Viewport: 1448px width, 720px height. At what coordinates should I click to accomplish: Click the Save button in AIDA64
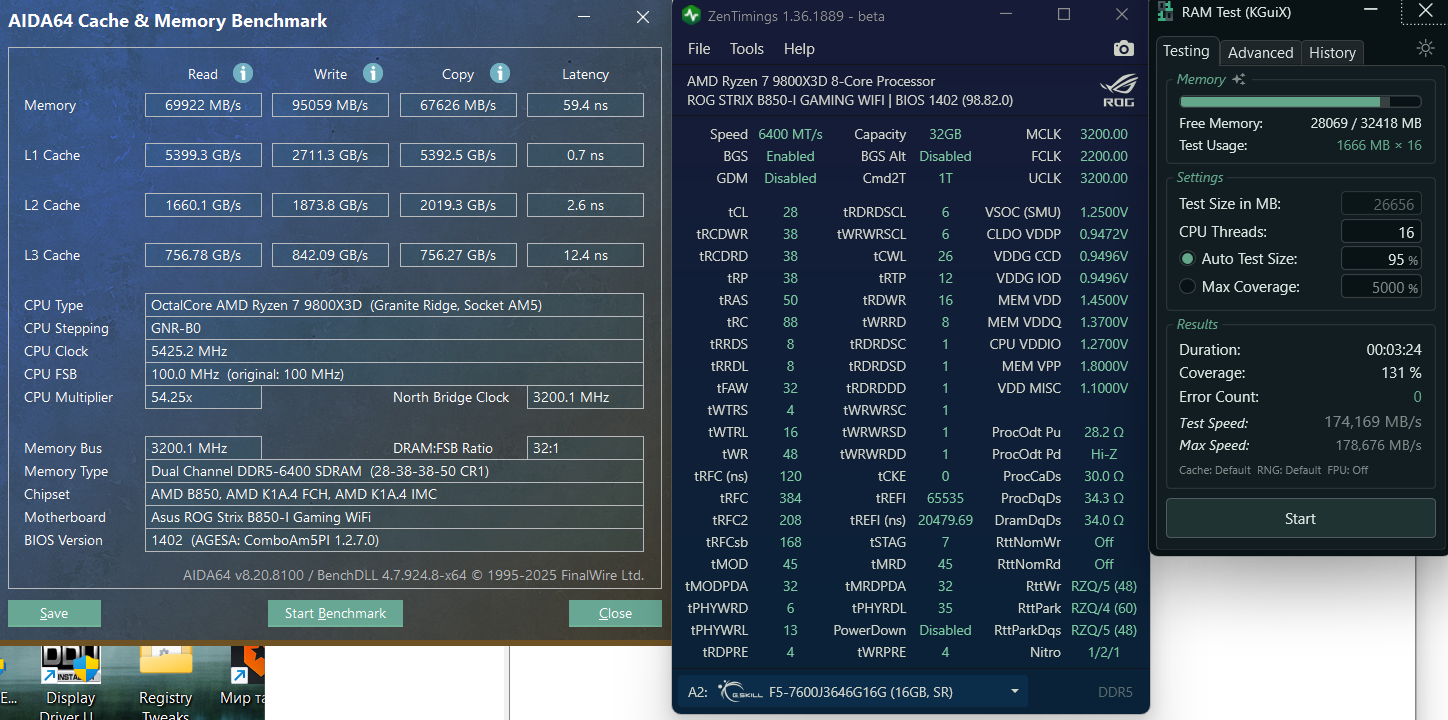54,613
